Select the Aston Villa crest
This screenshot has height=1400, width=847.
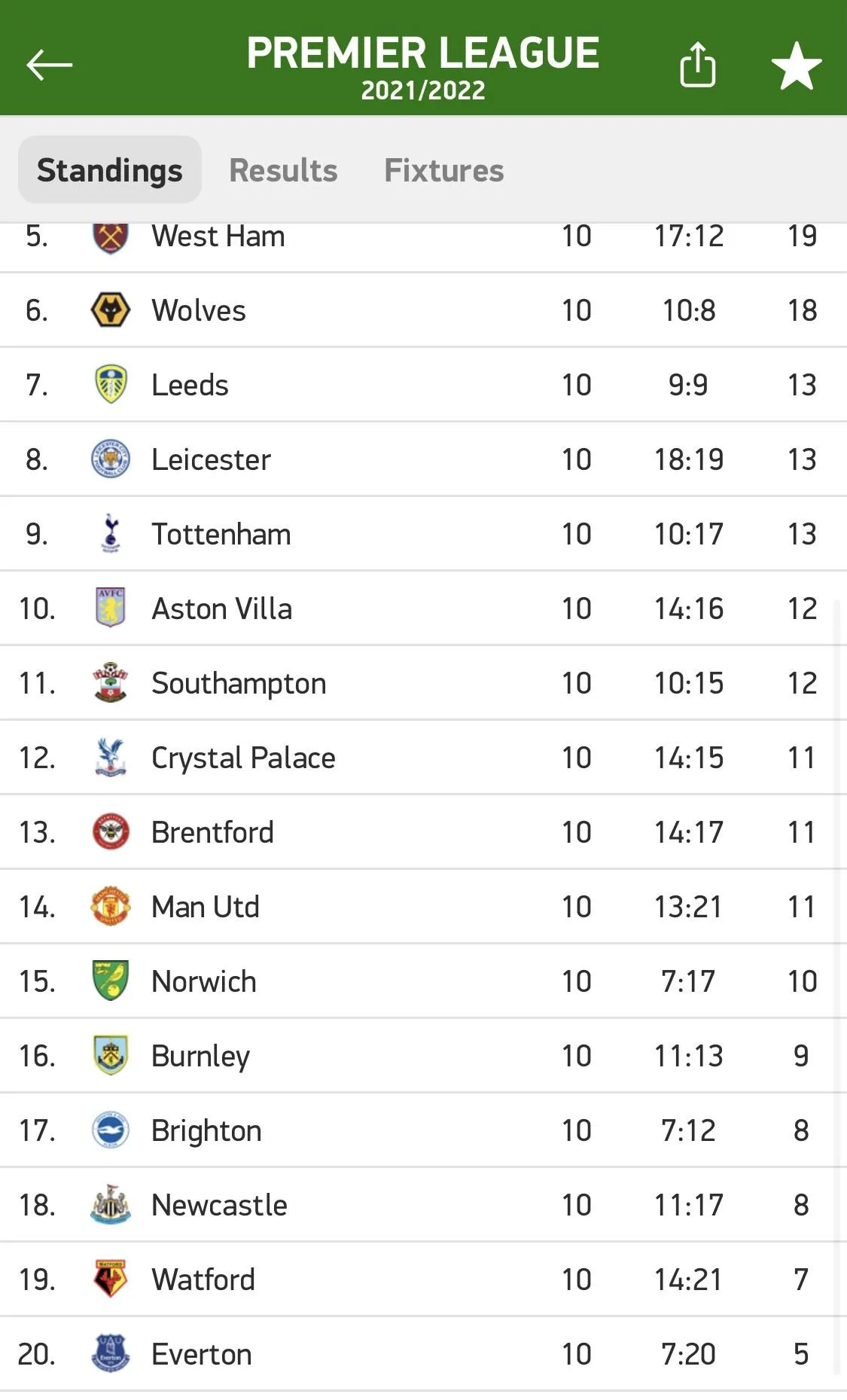[x=111, y=608]
